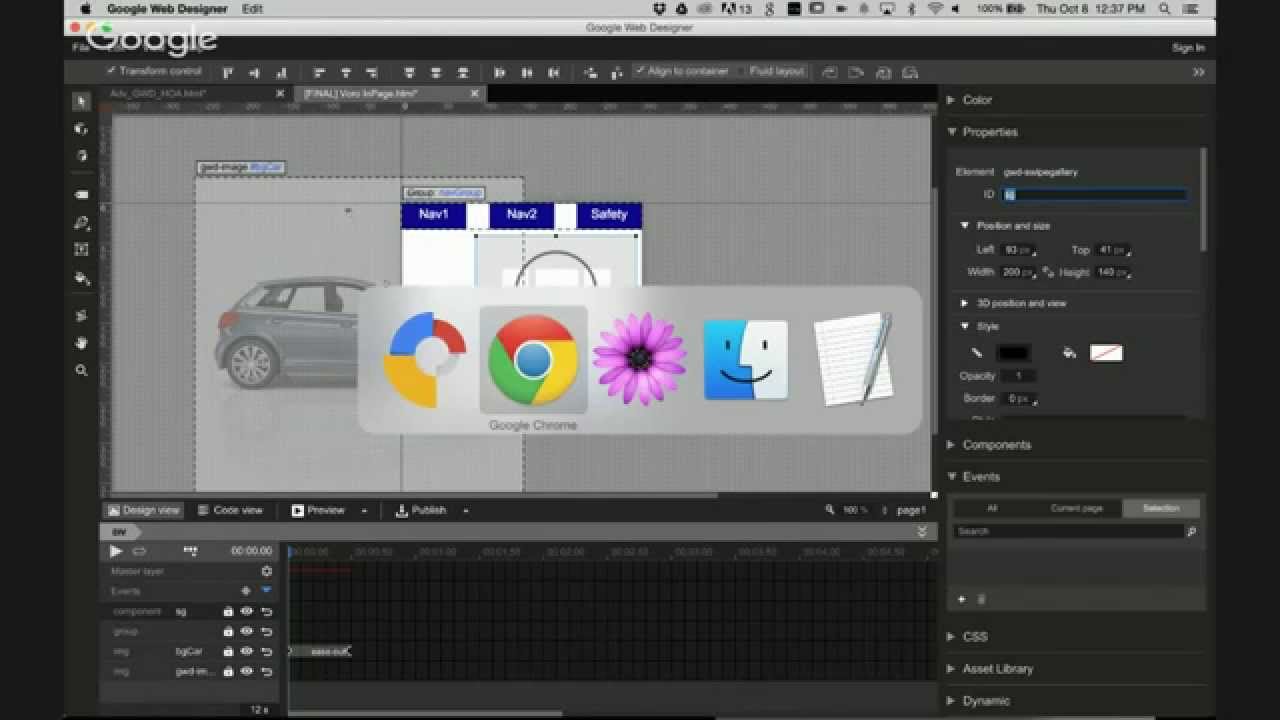Image resolution: width=1280 pixels, height=720 pixels.
Task: Expand the 3D position and view section
Action: (x=1020, y=303)
